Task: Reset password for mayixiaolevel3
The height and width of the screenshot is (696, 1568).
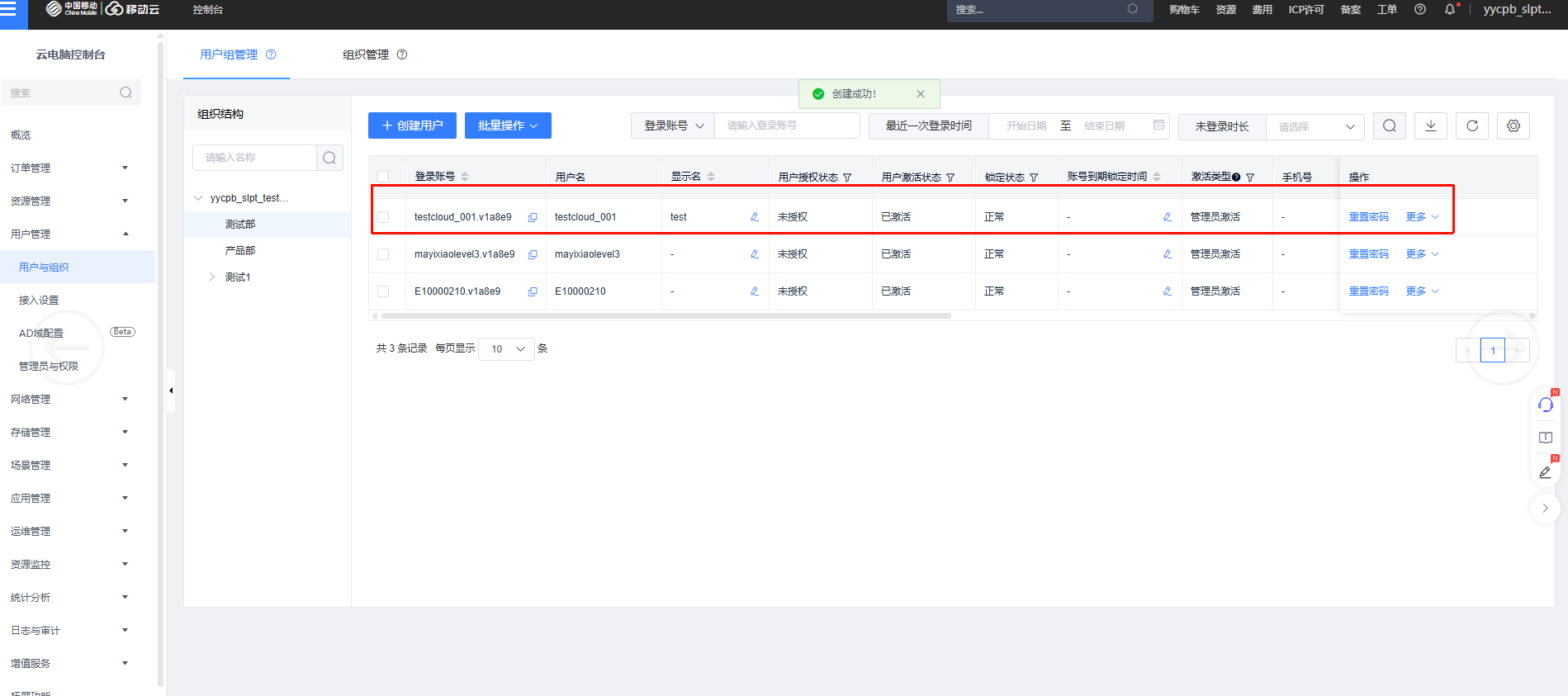Action: 1368,254
